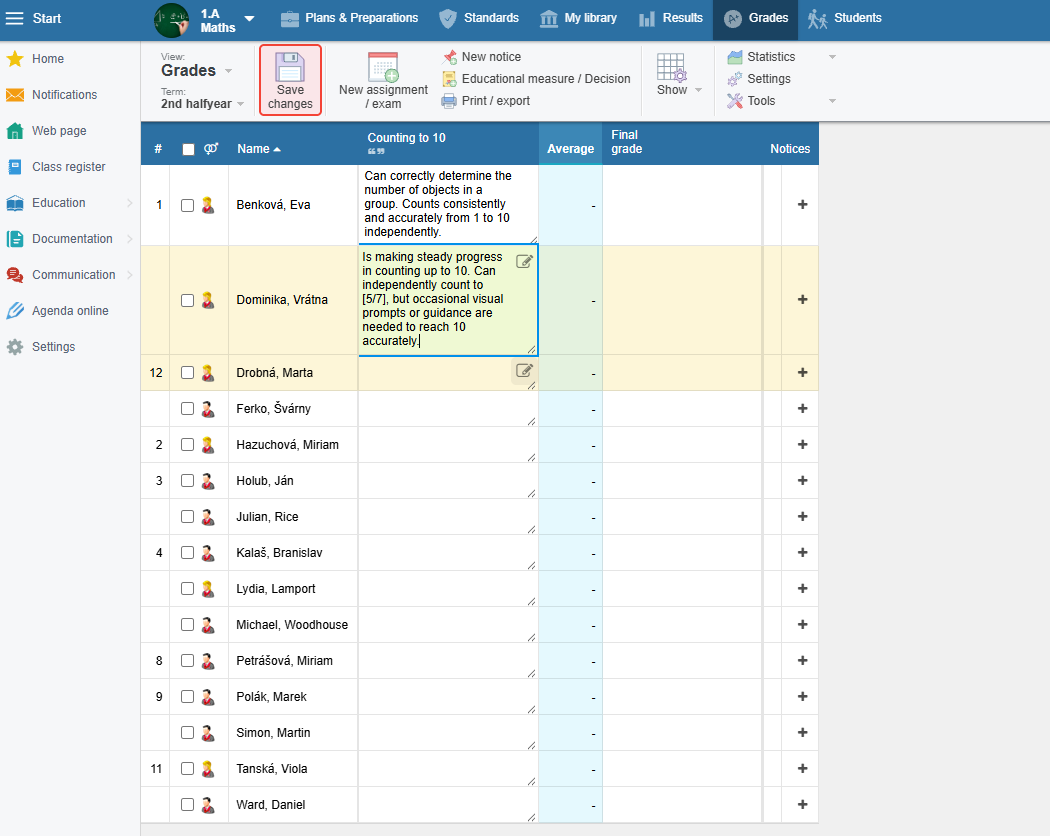Viewport: 1050px width, 836px height.
Task: Click the Statistics chart icon
Action: (x=735, y=57)
